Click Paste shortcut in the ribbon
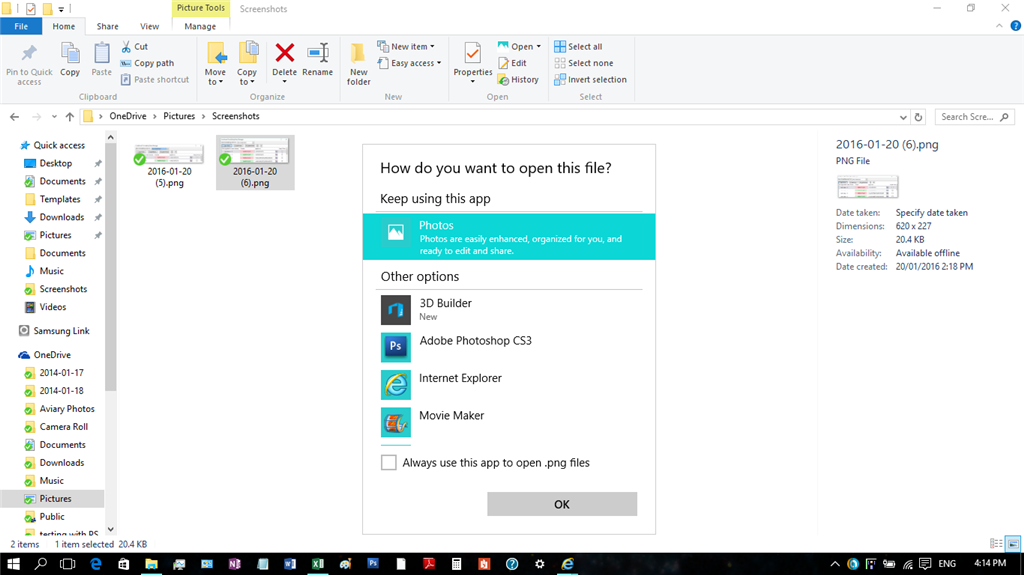The width and height of the screenshot is (1024, 575). pos(155,79)
